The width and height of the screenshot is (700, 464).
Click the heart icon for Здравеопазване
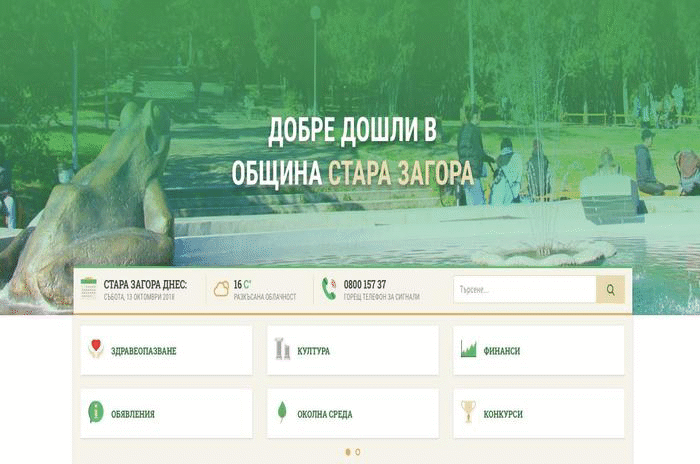tap(96, 349)
